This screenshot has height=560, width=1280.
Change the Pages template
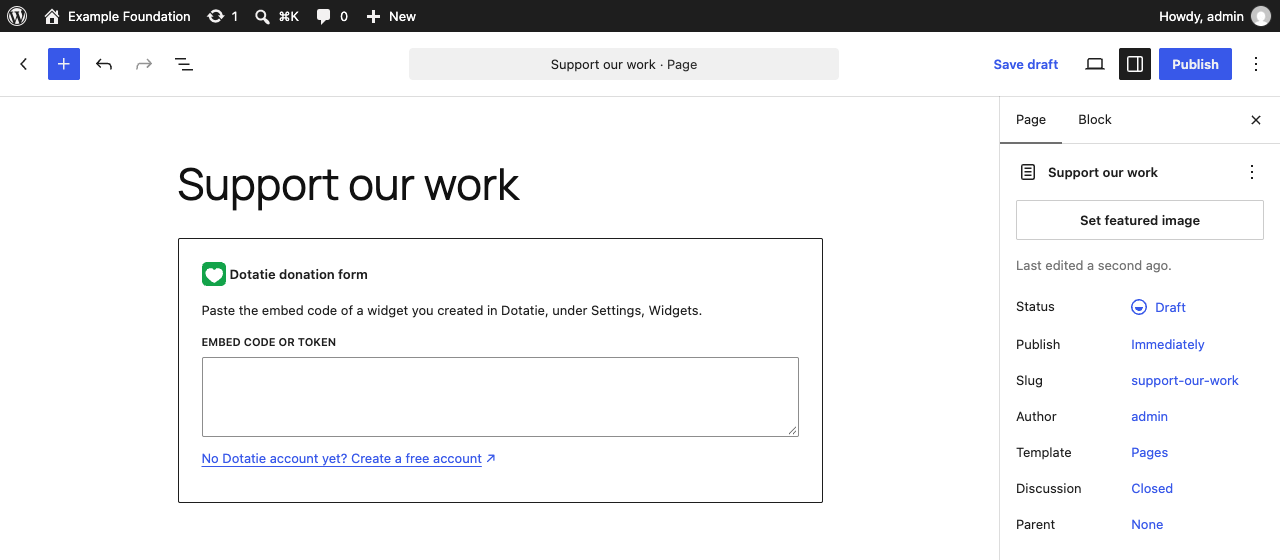(1150, 452)
